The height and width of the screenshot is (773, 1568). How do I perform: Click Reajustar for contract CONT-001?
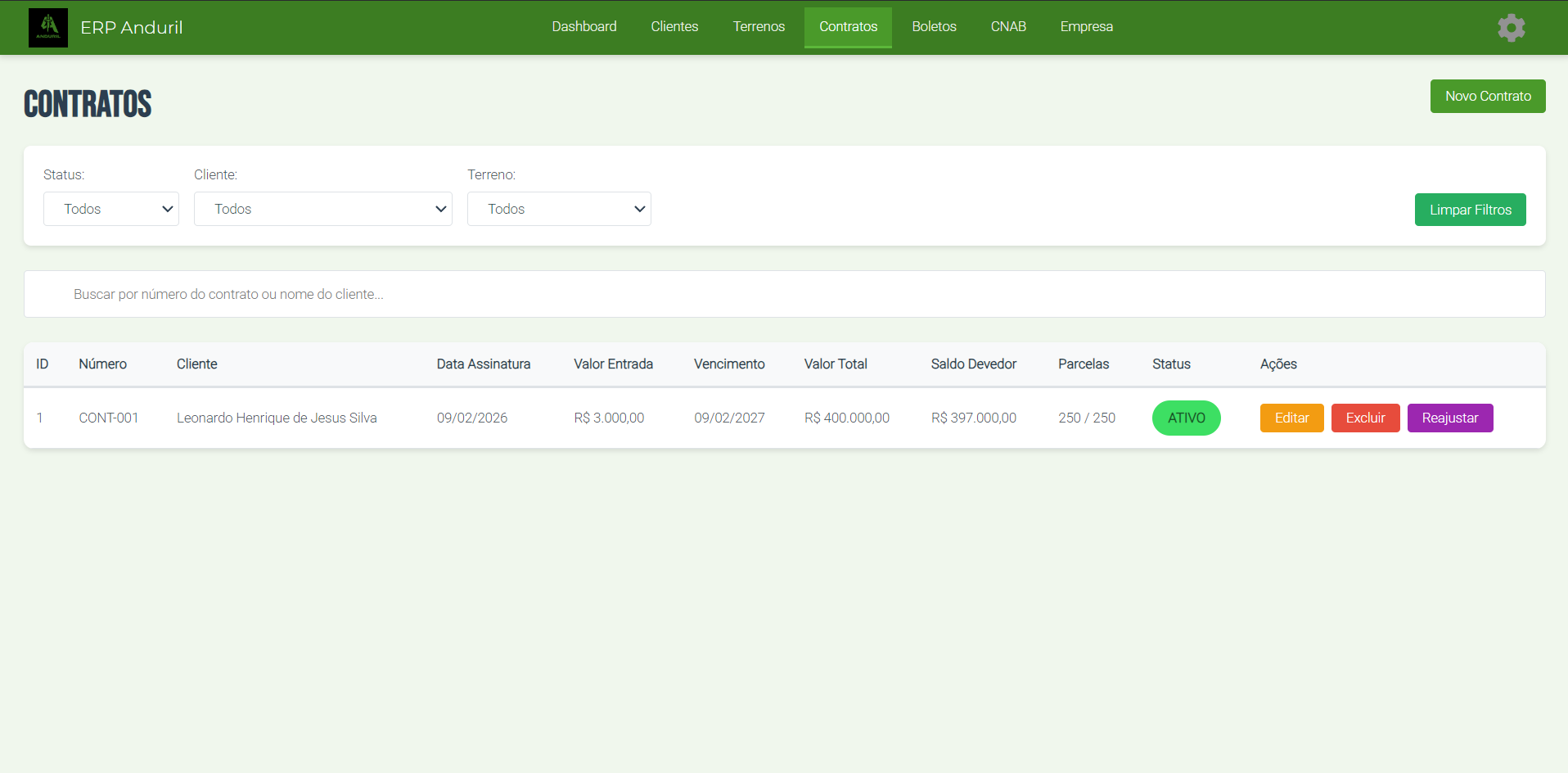(1449, 418)
